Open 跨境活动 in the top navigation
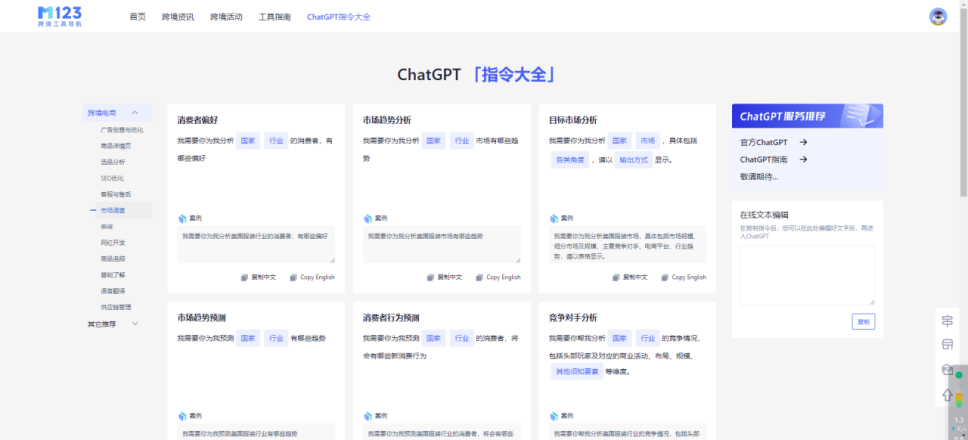 (226, 17)
